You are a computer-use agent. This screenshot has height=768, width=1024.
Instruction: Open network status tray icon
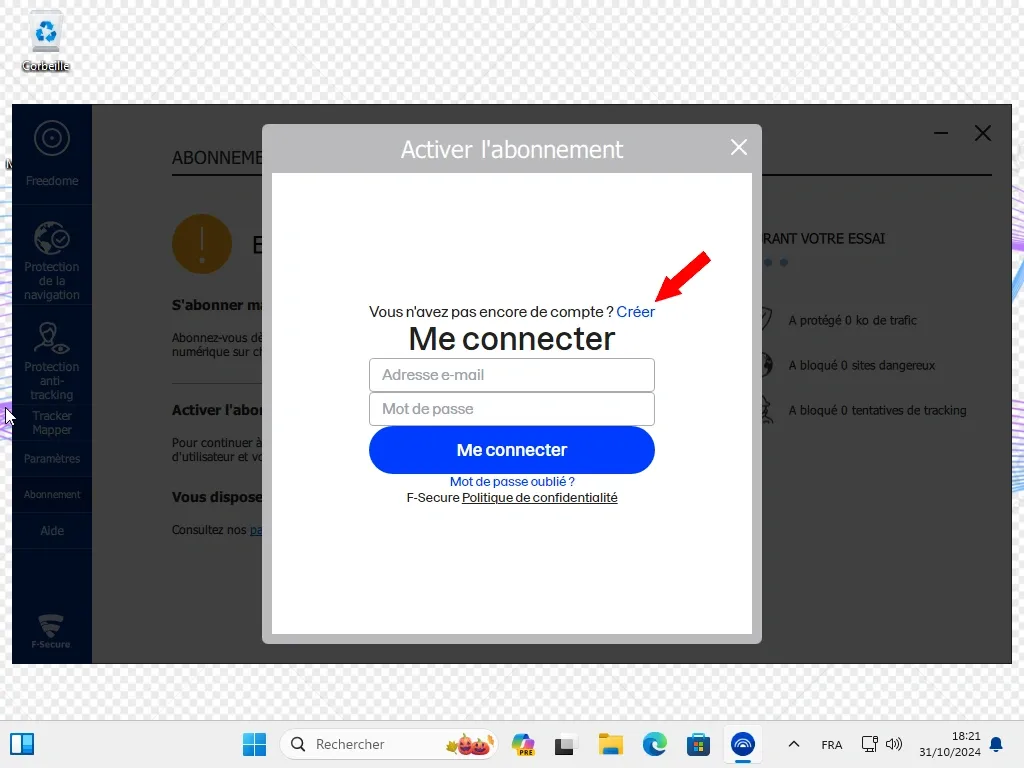tap(869, 744)
